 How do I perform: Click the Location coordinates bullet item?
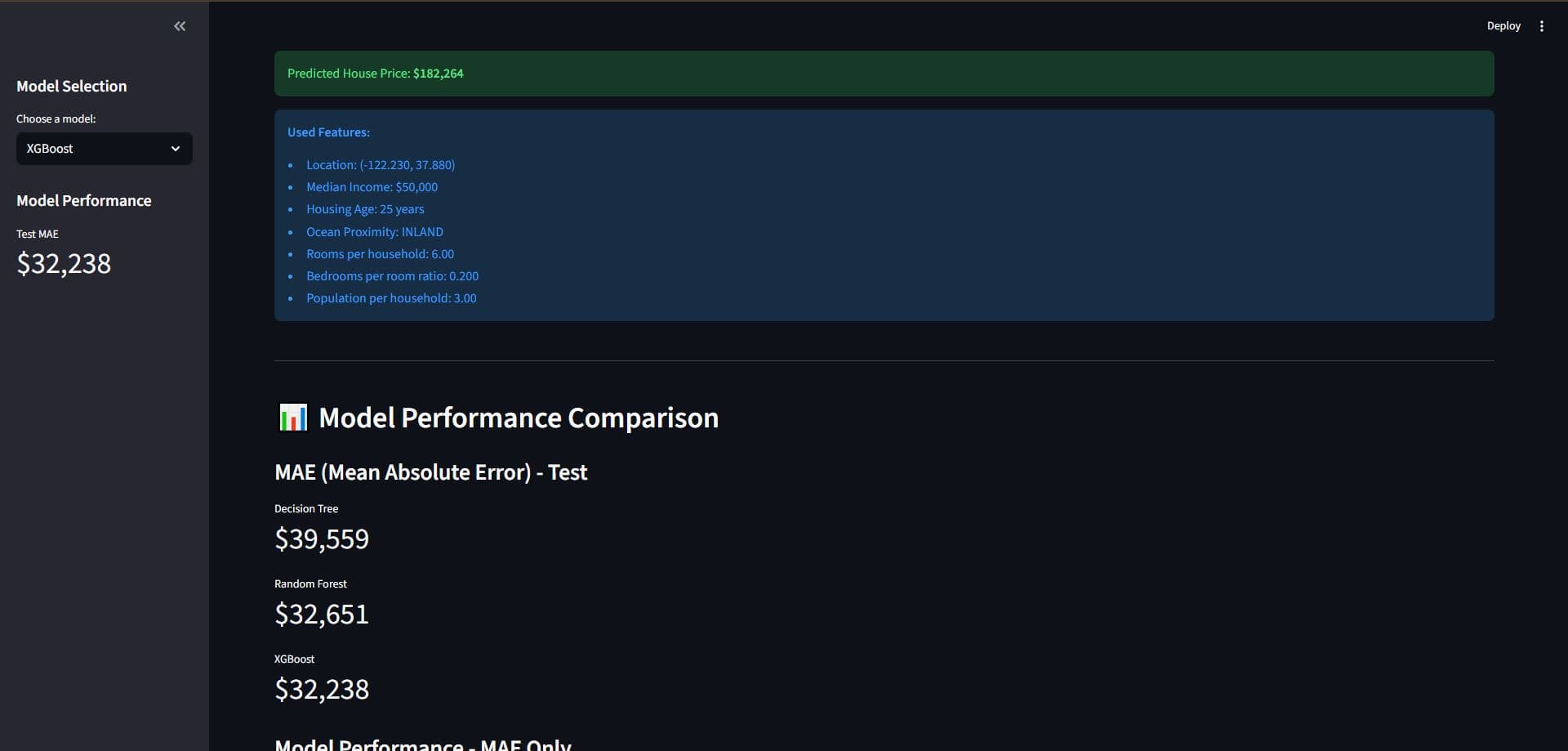point(381,164)
